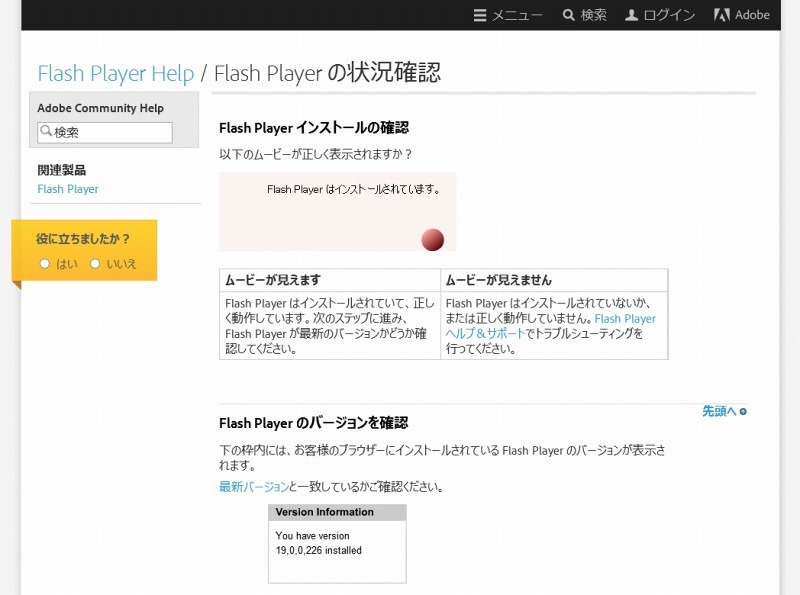Click the ムービーが見えます column header
The height and width of the screenshot is (595, 800).
pos(330,280)
